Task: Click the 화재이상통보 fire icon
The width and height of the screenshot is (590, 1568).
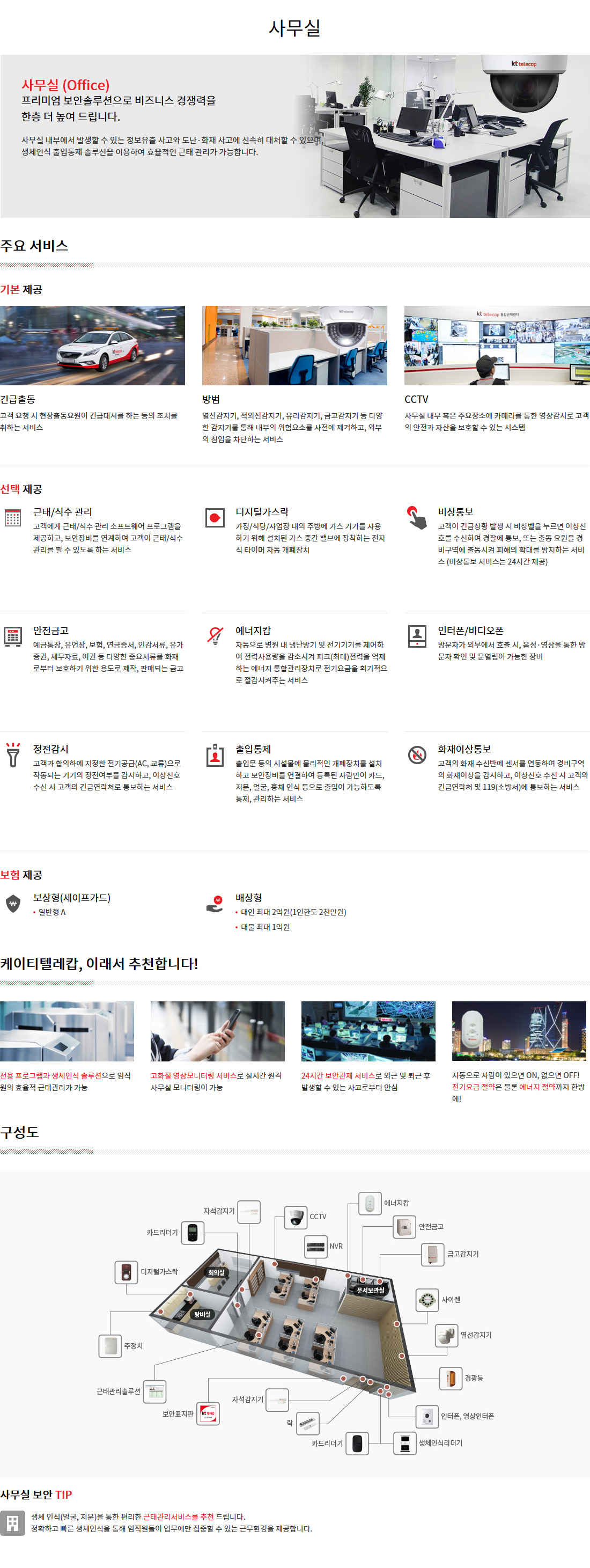Action: pos(417,755)
